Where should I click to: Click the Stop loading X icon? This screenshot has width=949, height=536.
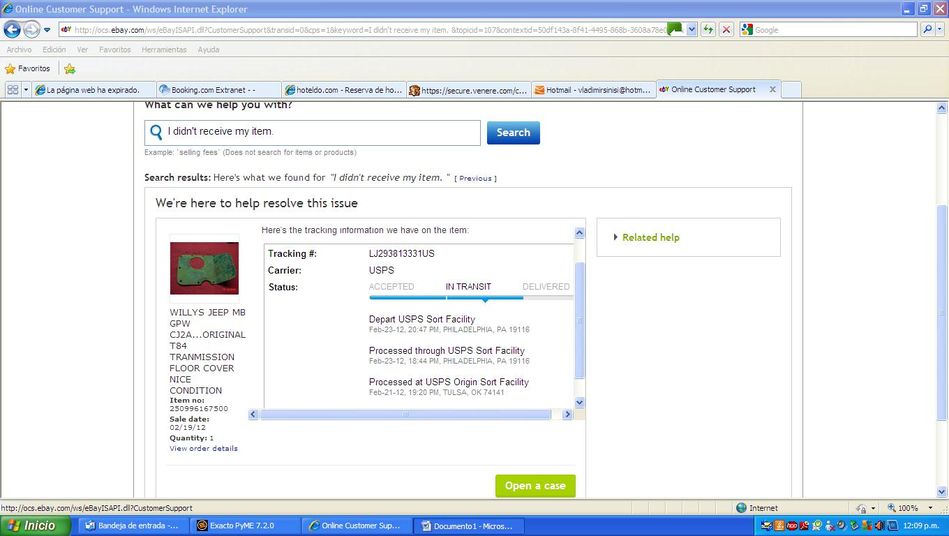(727, 30)
